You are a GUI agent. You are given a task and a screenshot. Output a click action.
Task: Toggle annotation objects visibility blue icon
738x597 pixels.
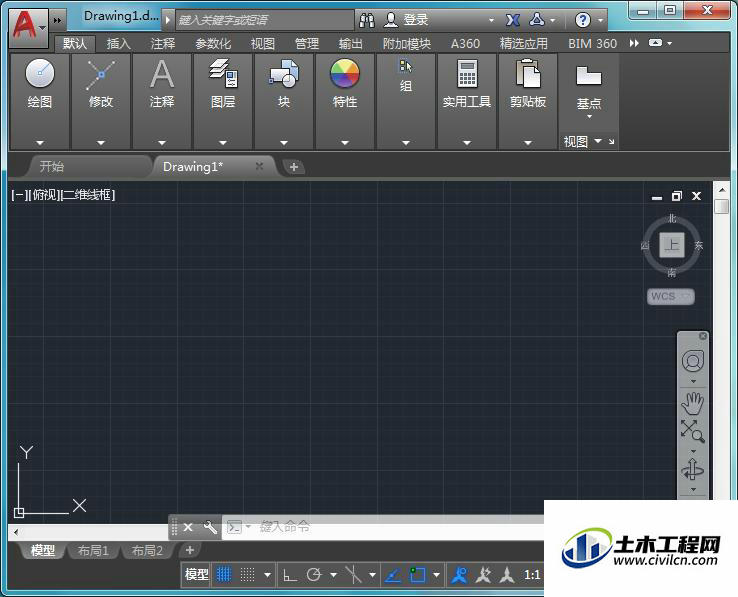coord(459,575)
